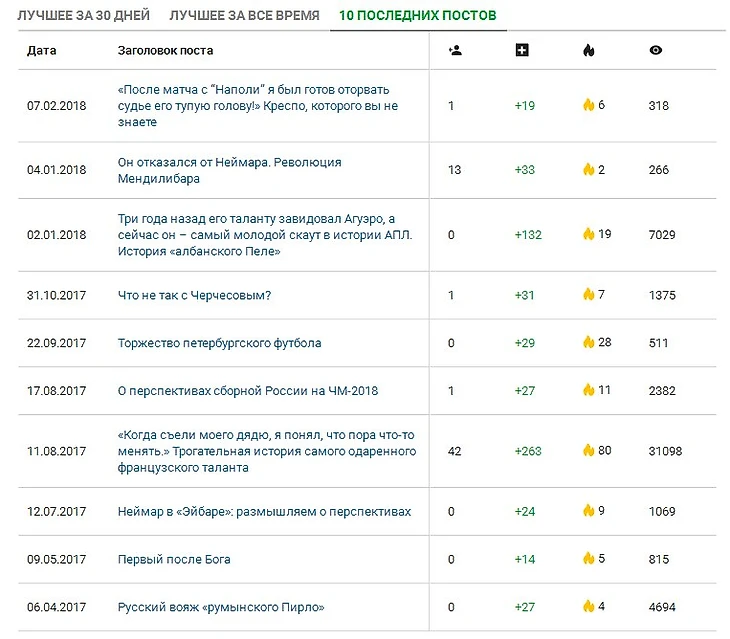The height and width of the screenshot is (639, 730).
Task: Click the eye views column header icon
Action: 655,50
